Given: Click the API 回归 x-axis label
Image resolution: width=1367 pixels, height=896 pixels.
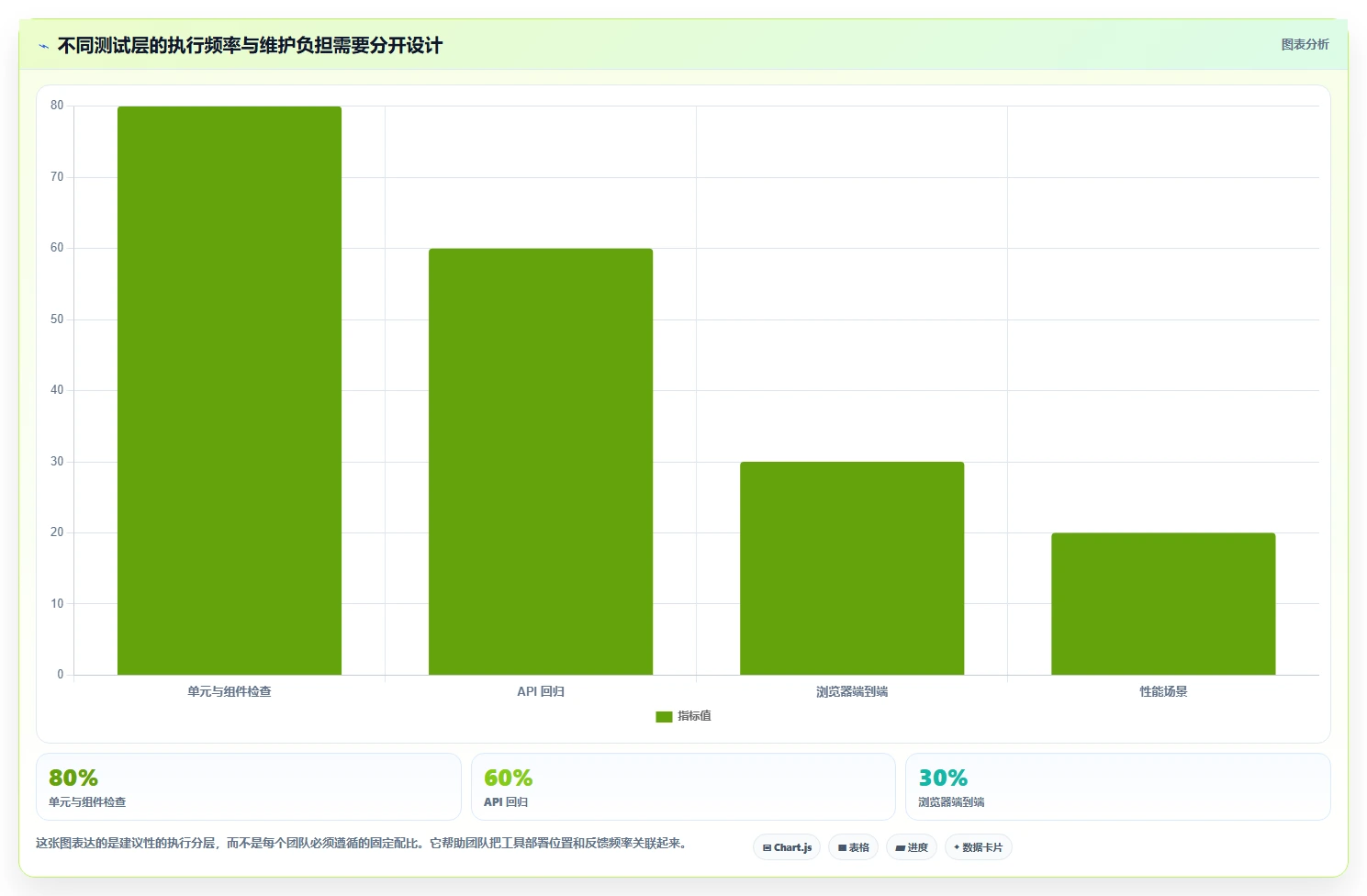Looking at the screenshot, I should click(541, 691).
